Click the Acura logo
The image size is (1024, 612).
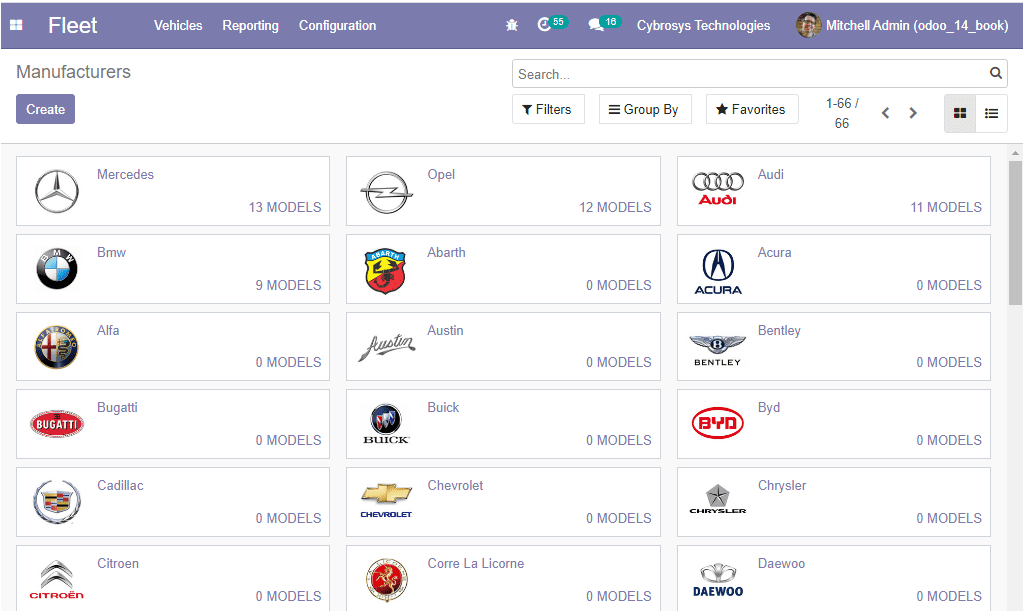(718, 272)
